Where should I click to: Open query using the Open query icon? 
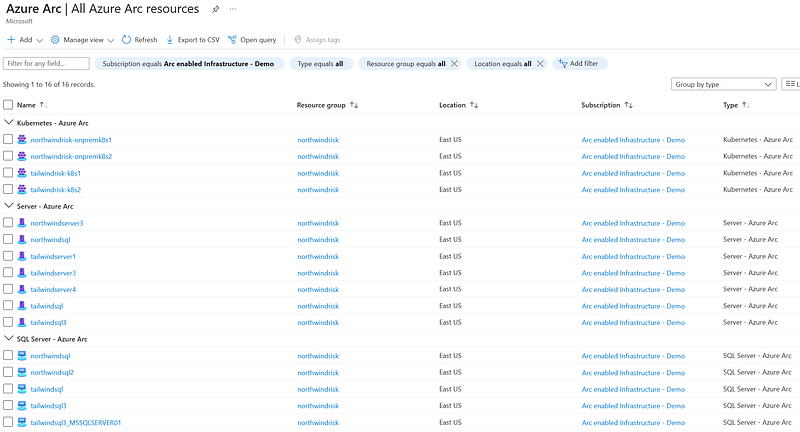(232, 40)
